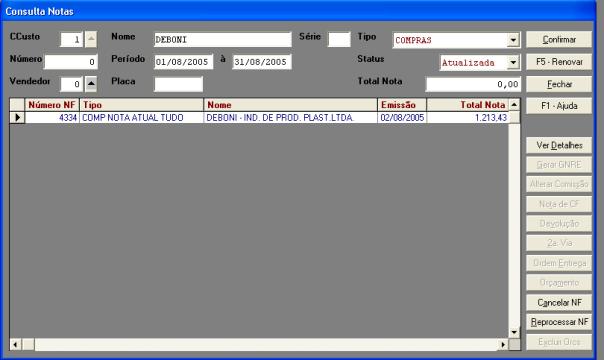Expand the Status Atualizada dropdown
The image size is (604, 360).
click(x=513, y=62)
